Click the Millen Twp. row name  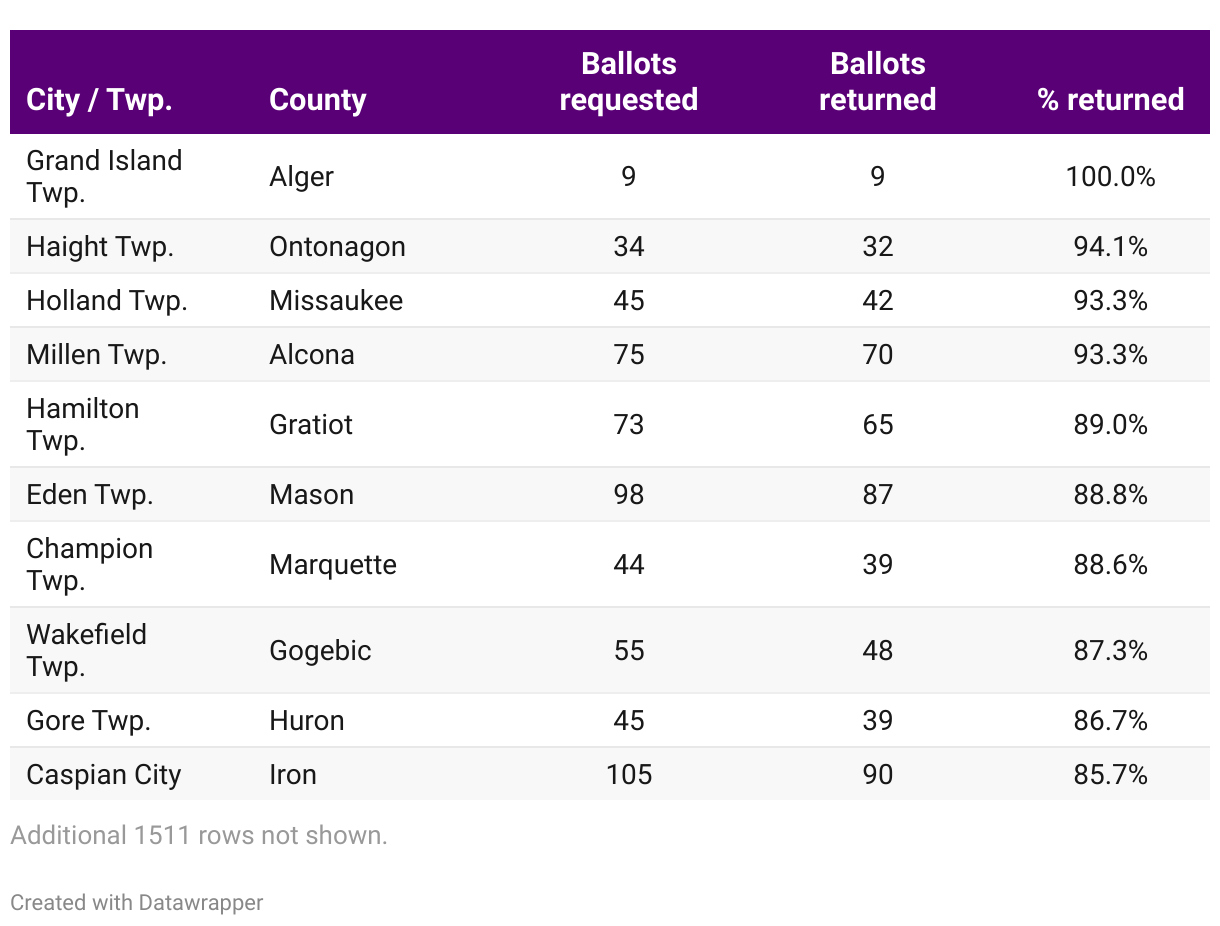[97, 355]
